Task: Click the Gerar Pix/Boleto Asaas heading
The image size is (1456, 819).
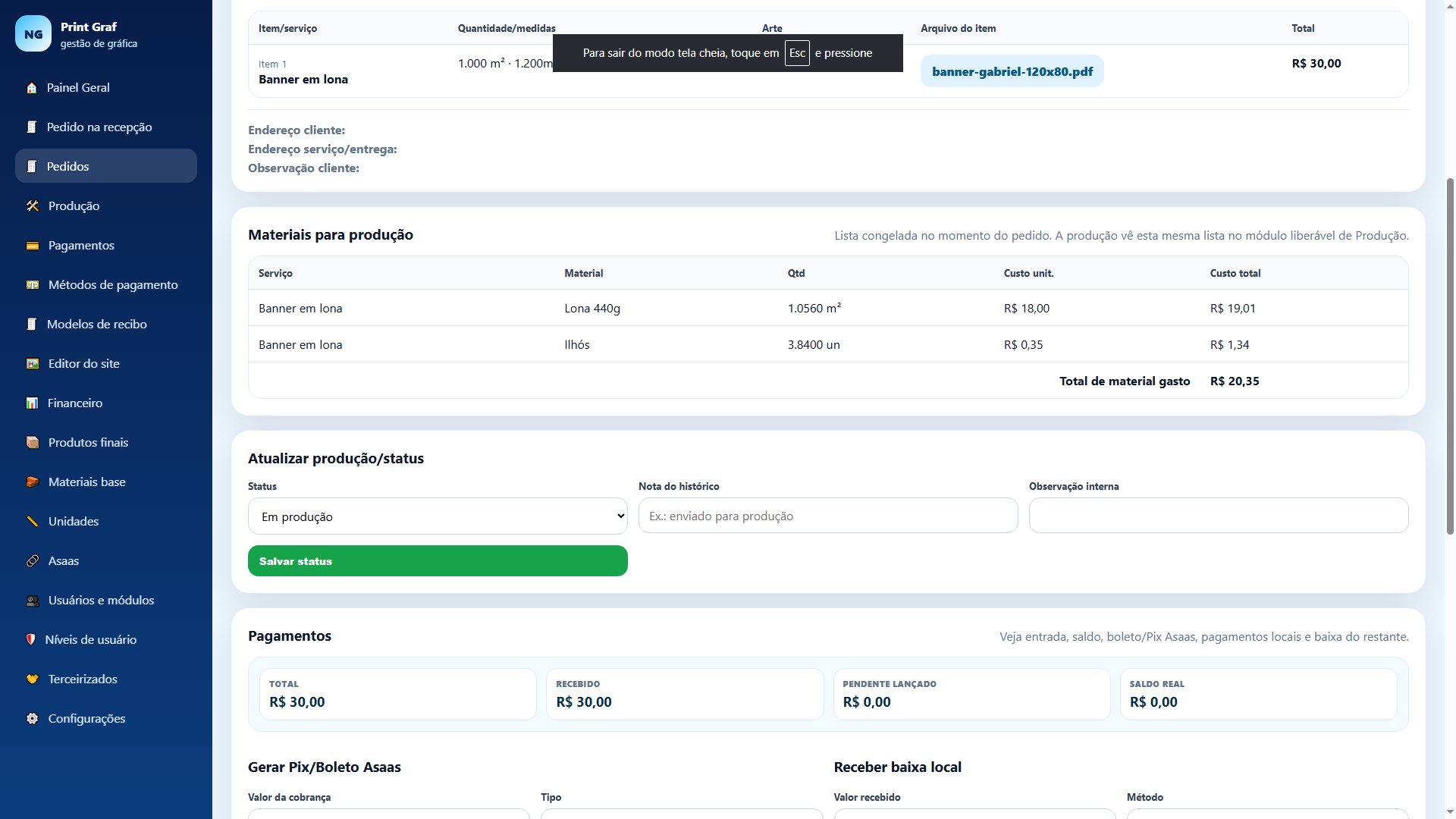Action: [325, 767]
